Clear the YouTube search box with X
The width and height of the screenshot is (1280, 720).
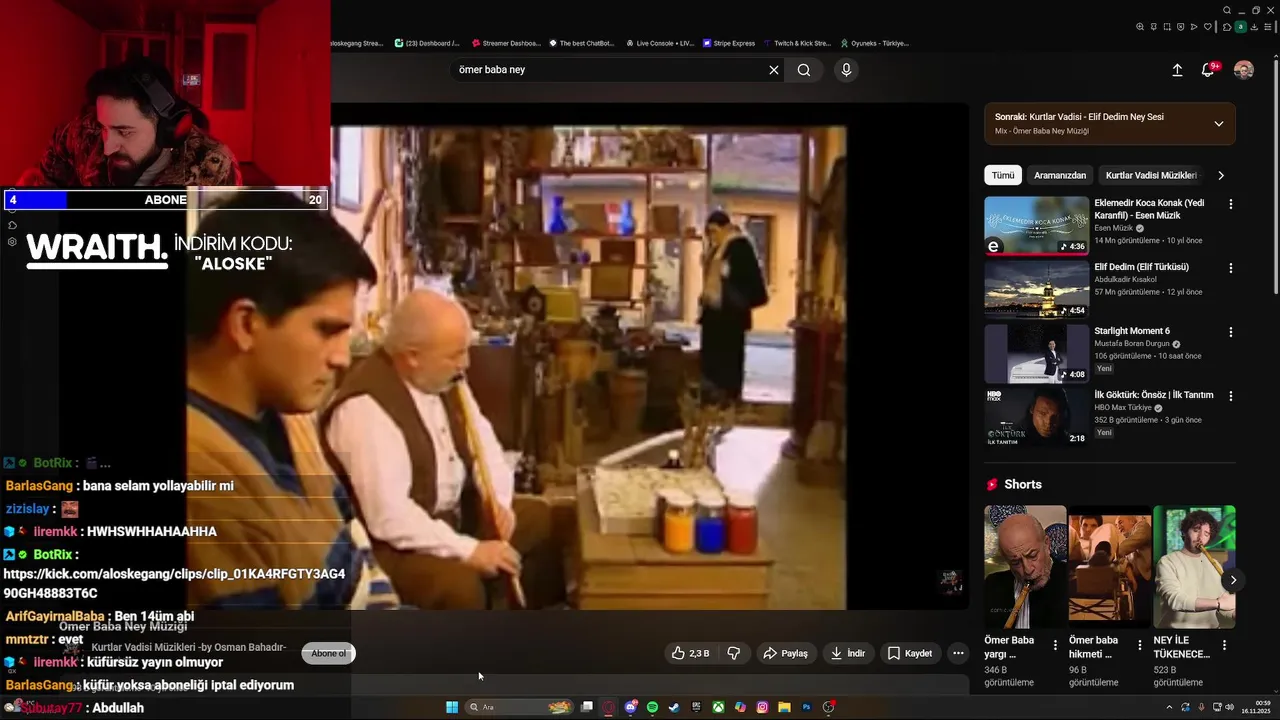(773, 70)
